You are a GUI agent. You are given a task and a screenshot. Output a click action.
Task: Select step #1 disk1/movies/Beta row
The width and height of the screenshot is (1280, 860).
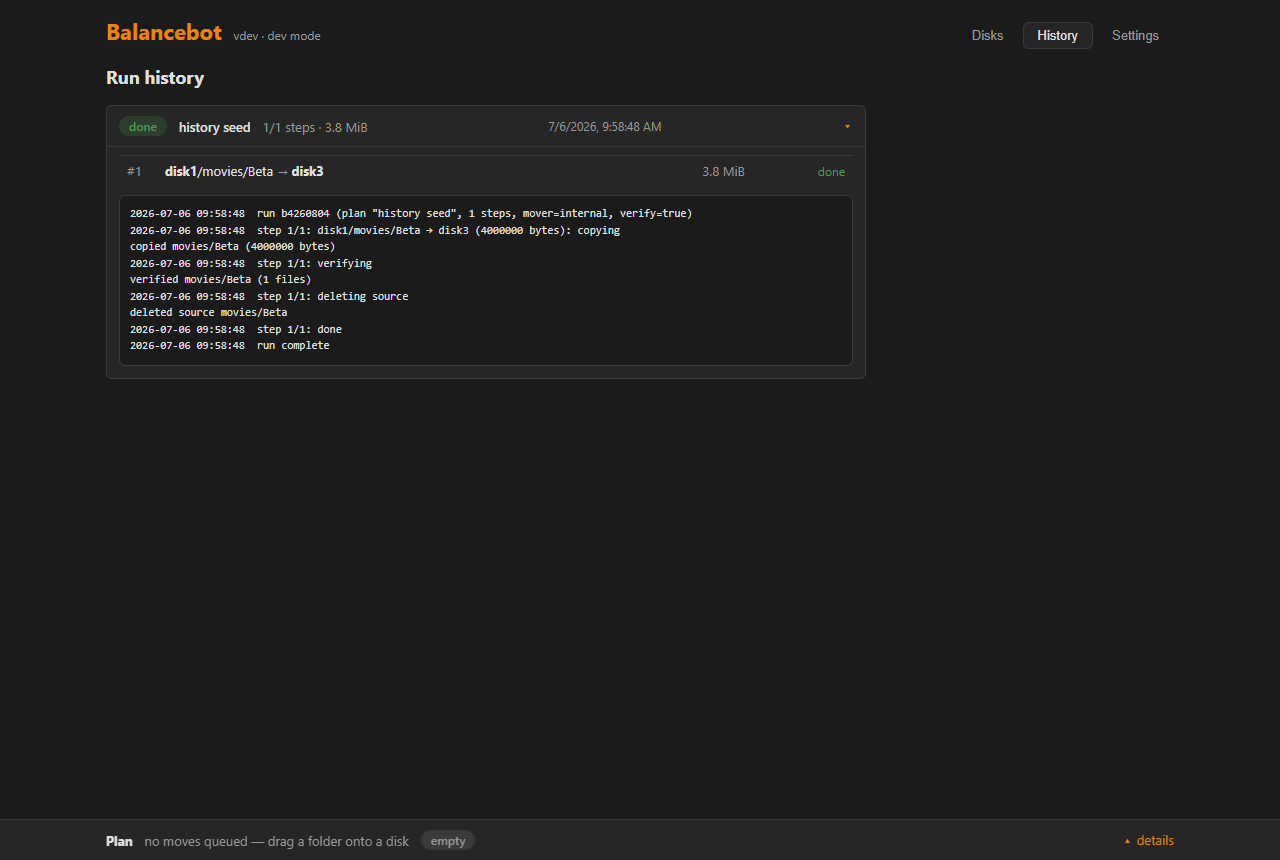click(x=486, y=172)
